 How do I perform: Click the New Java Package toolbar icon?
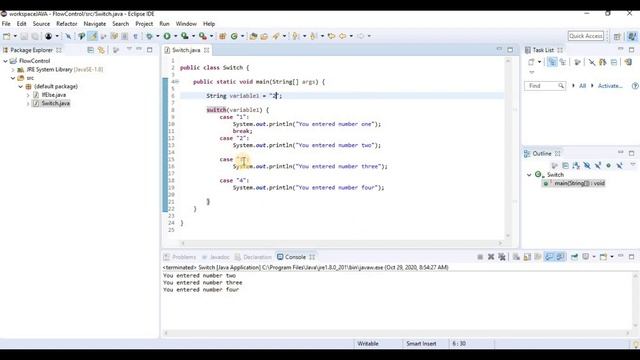222,36
